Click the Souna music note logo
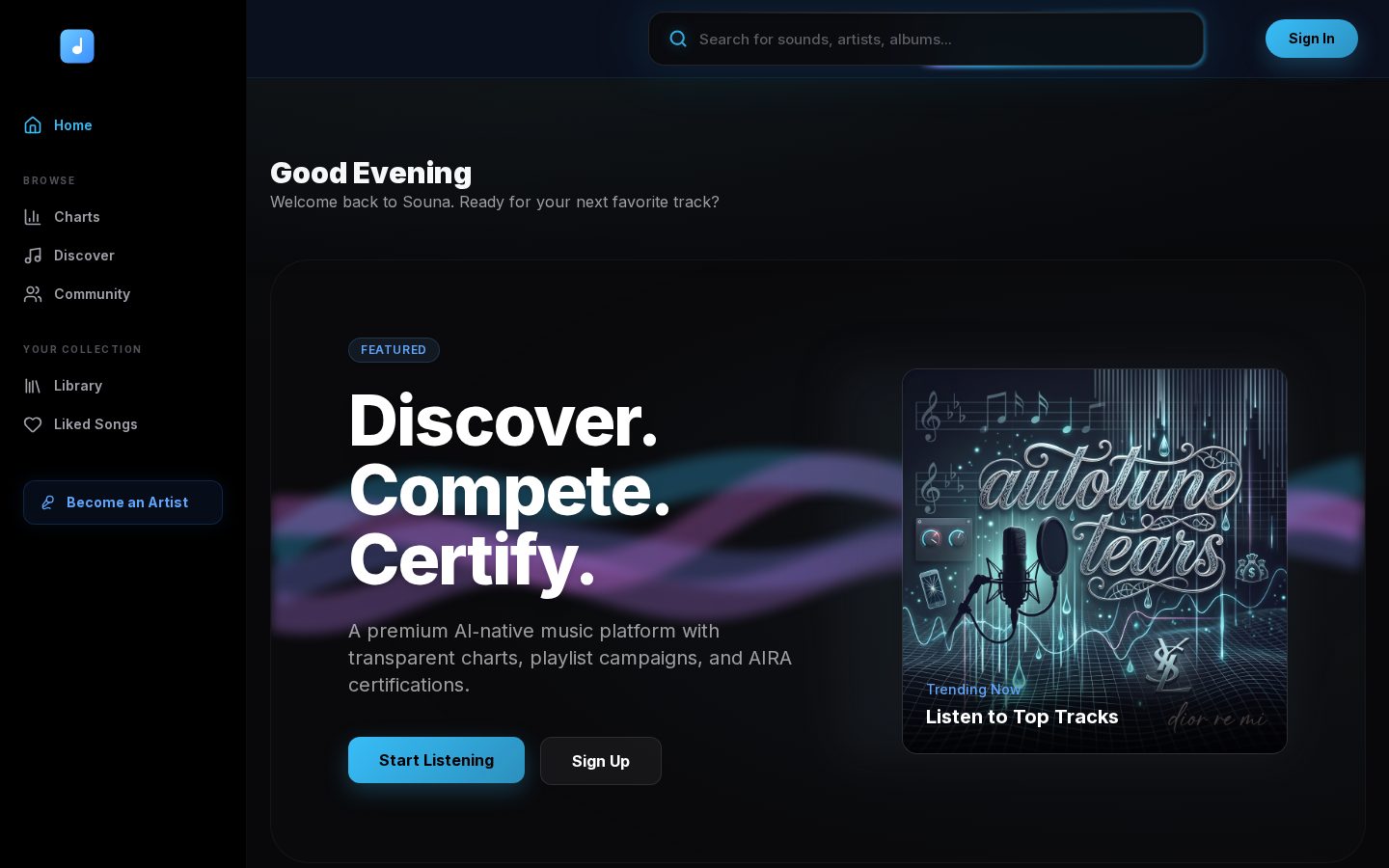Image resolution: width=1389 pixels, height=868 pixels. pos(77,46)
